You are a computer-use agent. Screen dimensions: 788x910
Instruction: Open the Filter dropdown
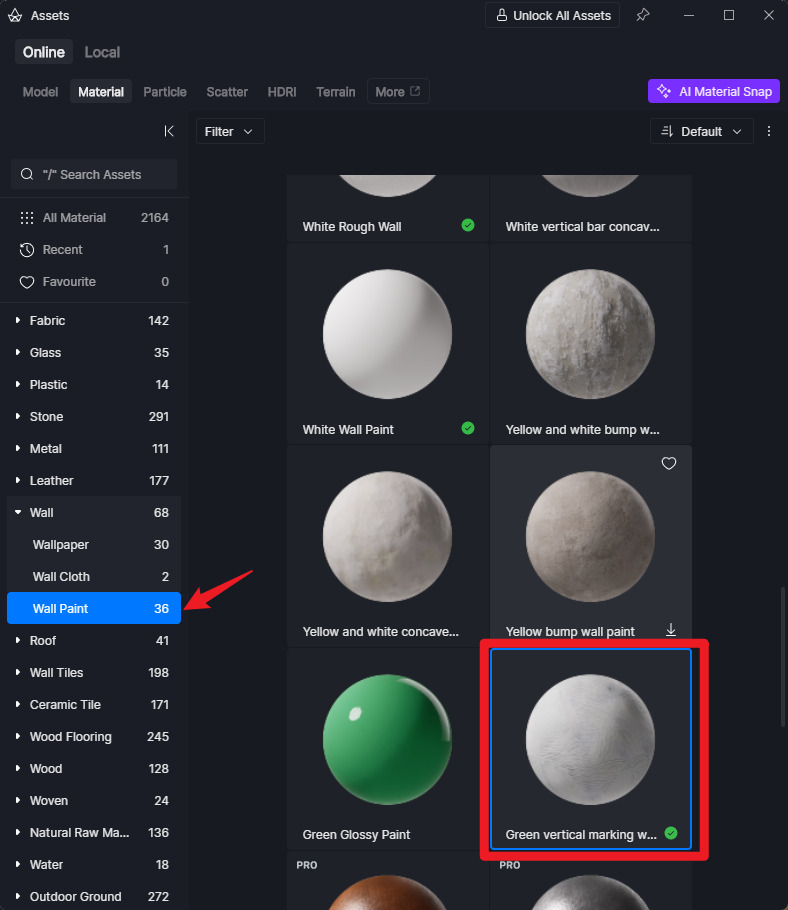230,131
